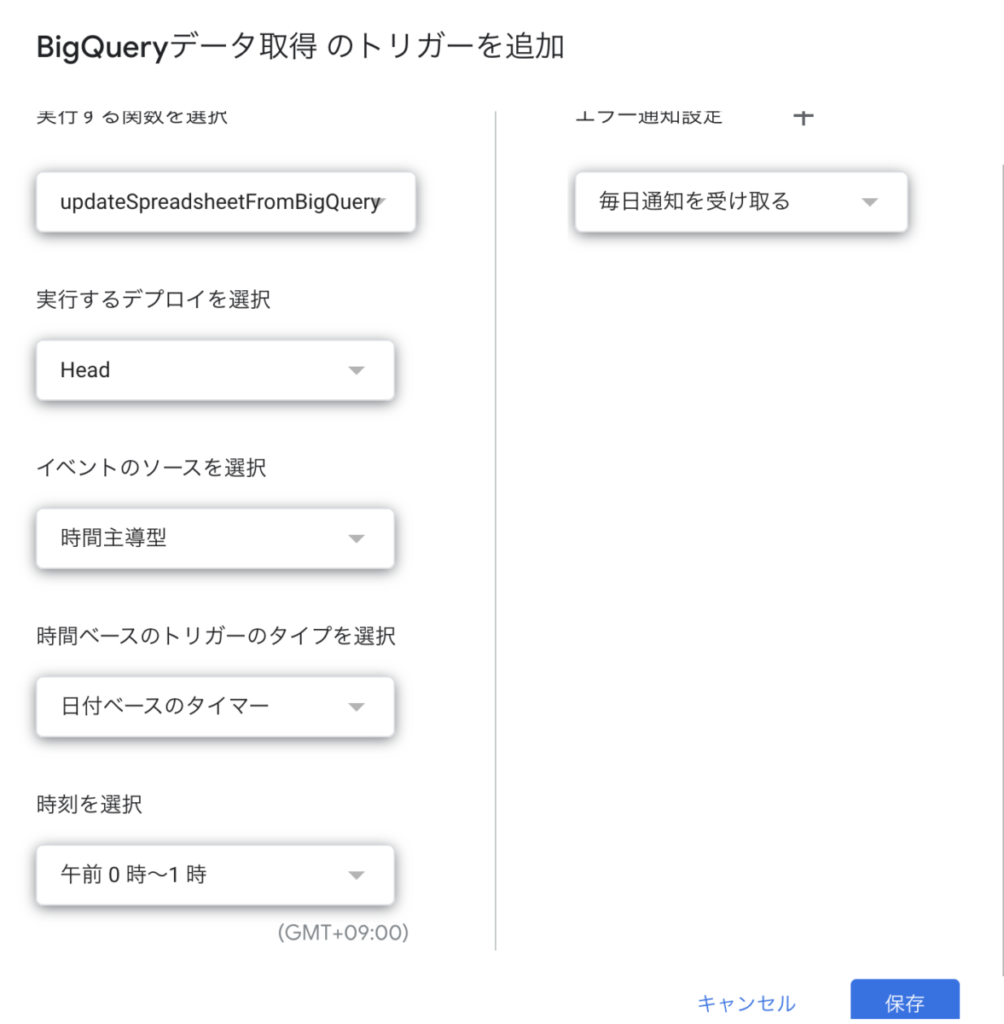Click the キャンセル link
This screenshot has height=1024, width=1004.
point(746,1003)
